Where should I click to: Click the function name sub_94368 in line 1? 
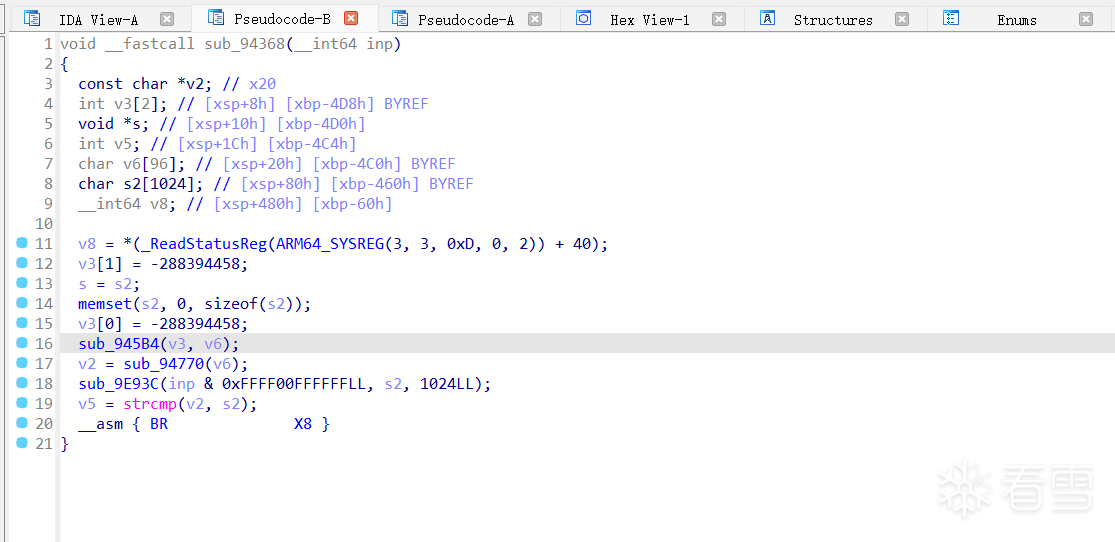[x=245, y=44]
